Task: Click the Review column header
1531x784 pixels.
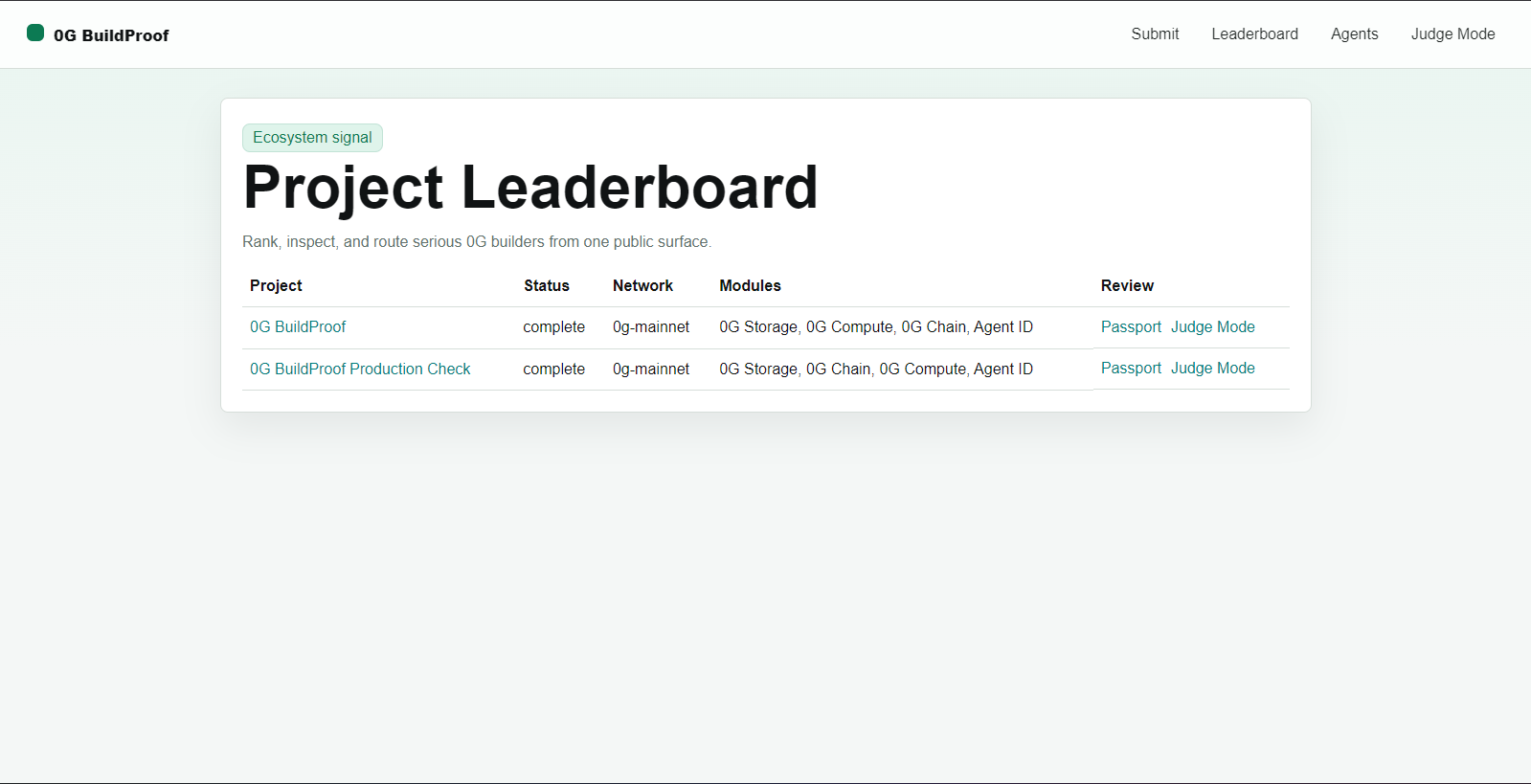Action: [1127, 286]
